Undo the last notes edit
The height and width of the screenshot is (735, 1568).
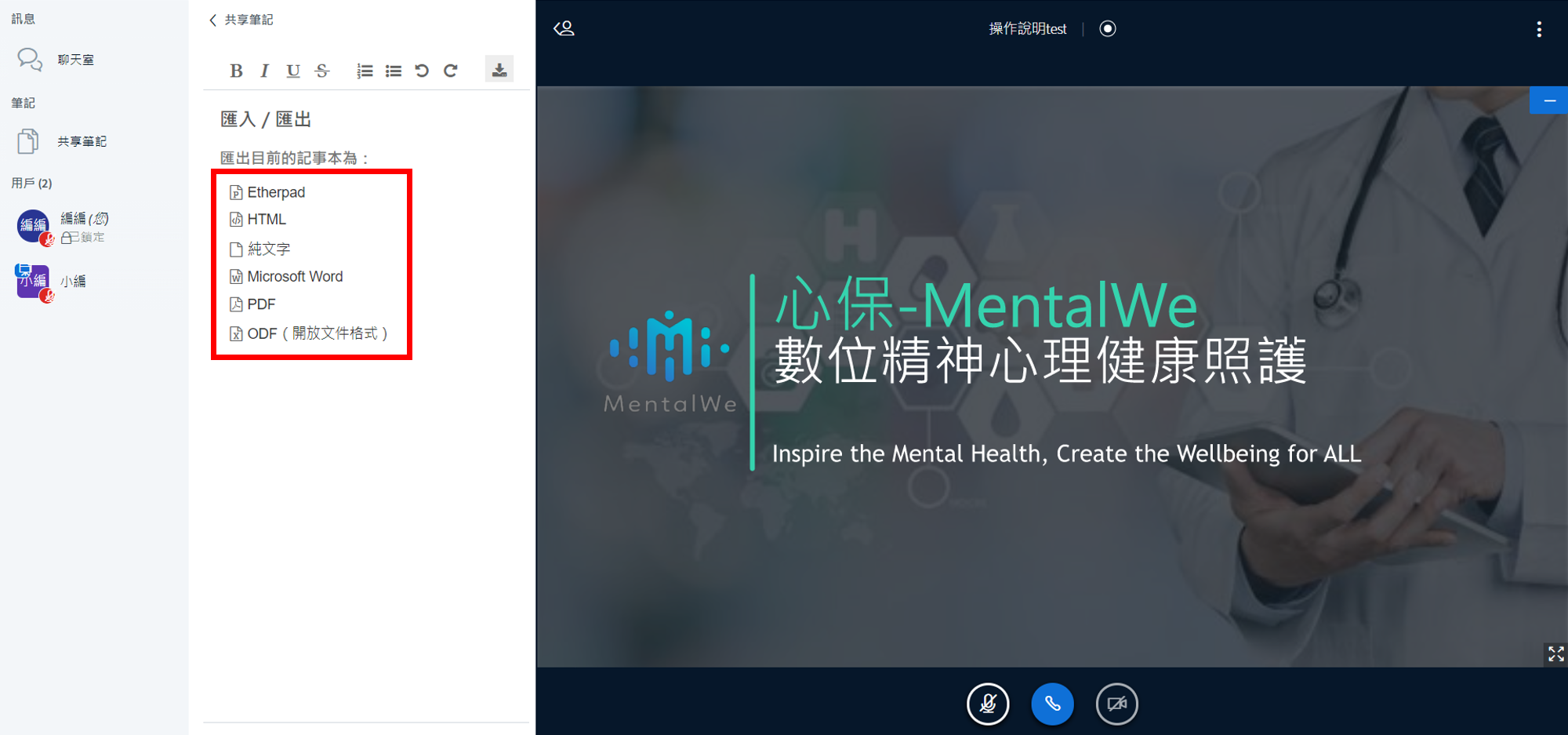point(422,71)
